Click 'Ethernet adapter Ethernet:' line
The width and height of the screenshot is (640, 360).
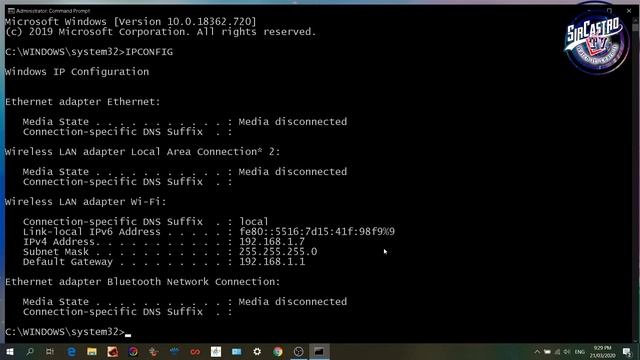tap(83, 102)
